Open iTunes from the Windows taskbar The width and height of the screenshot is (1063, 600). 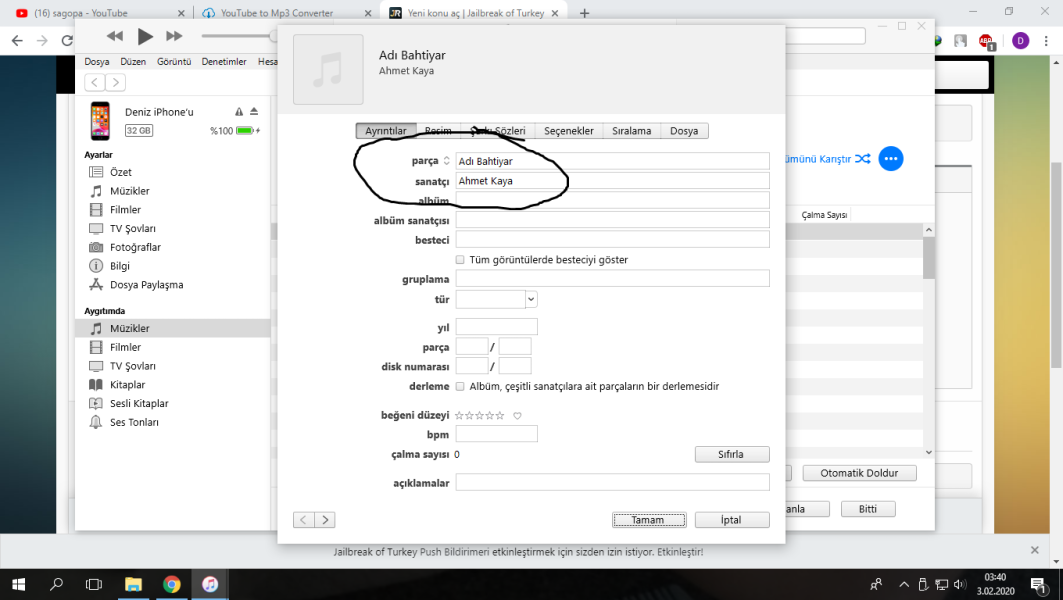(210, 584)
